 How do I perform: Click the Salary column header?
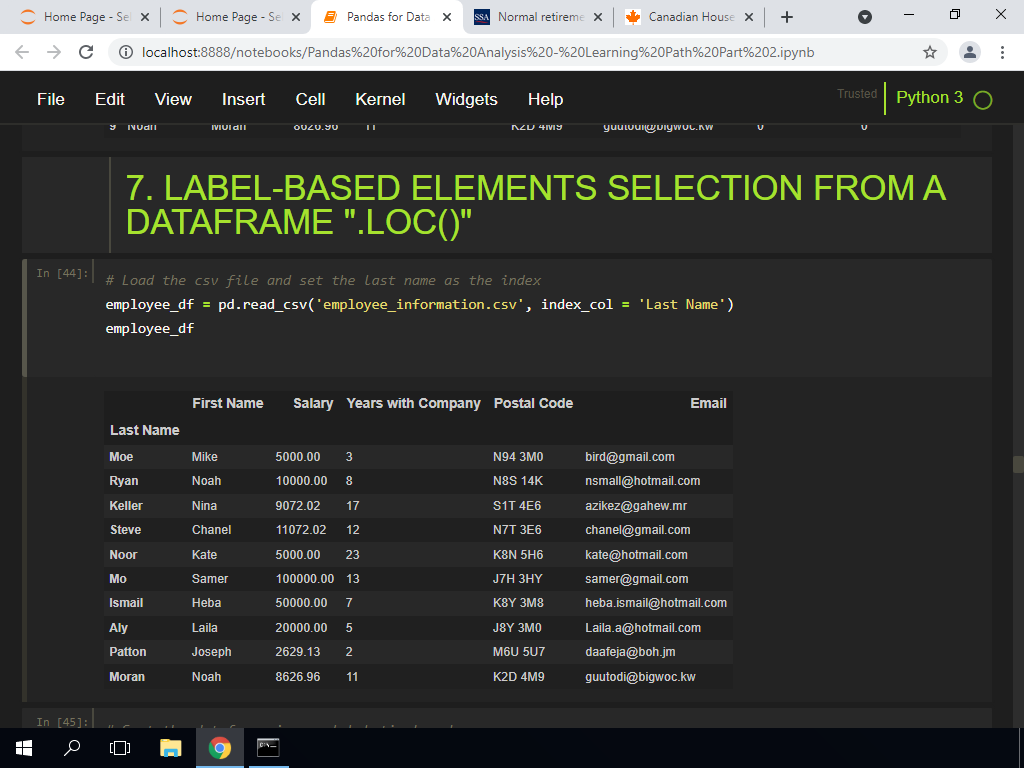tap(313, 404)
